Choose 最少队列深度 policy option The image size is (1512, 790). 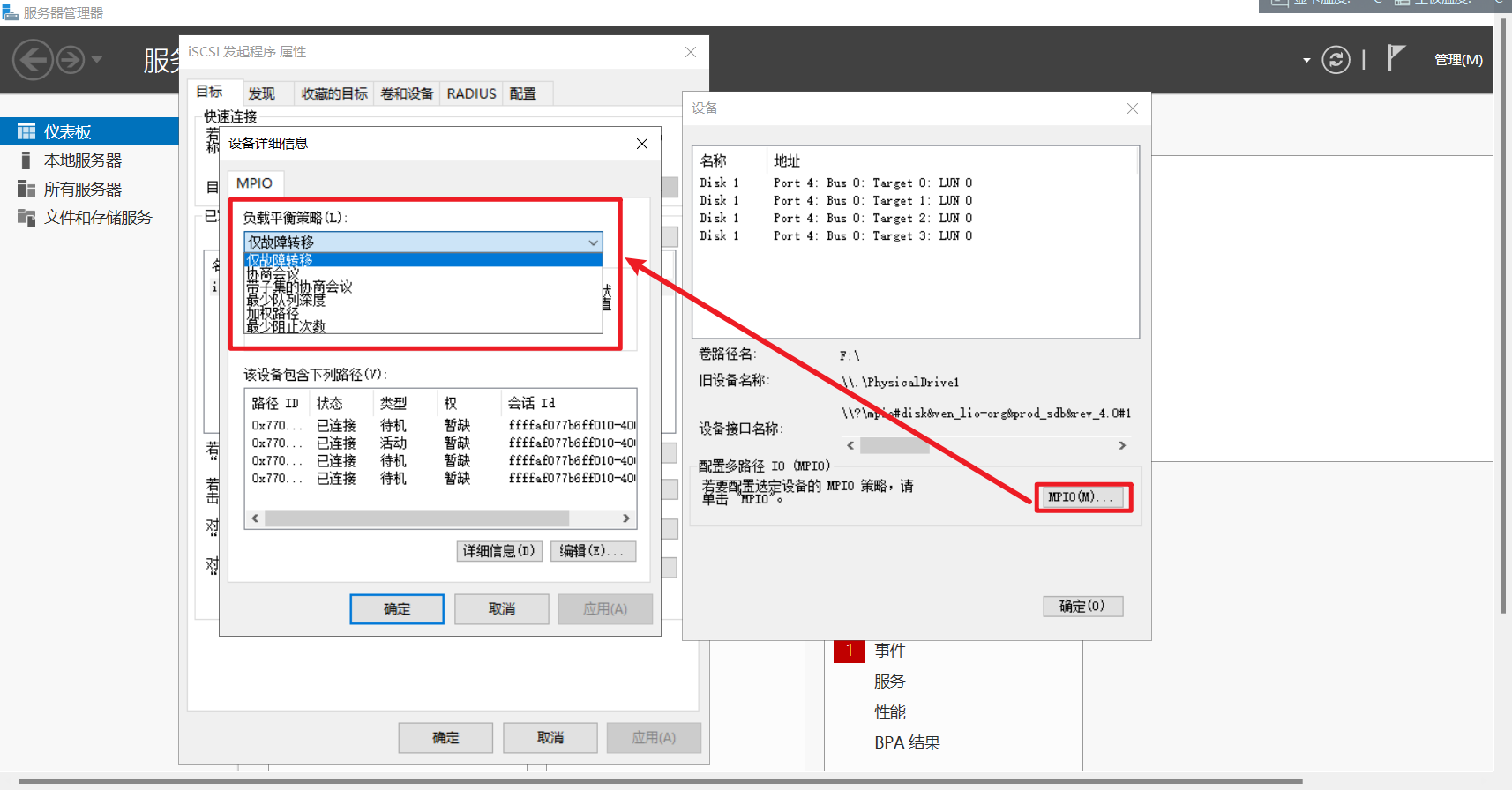[423, 300]
